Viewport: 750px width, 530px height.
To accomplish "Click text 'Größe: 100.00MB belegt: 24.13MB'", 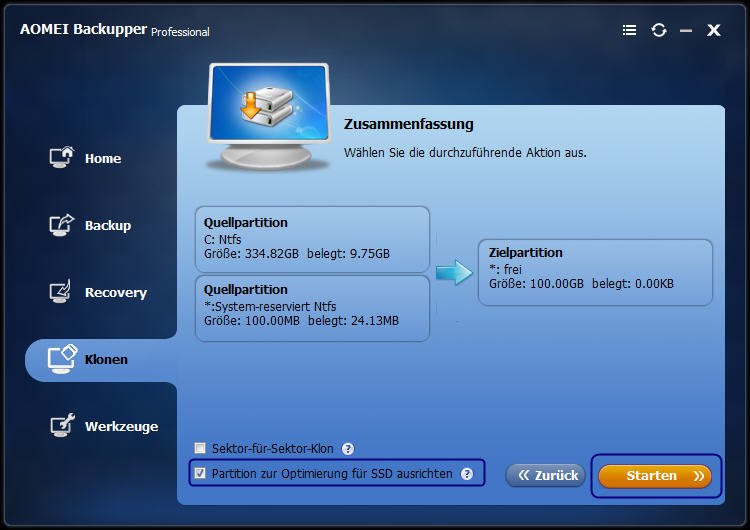I will click(301, 320).
